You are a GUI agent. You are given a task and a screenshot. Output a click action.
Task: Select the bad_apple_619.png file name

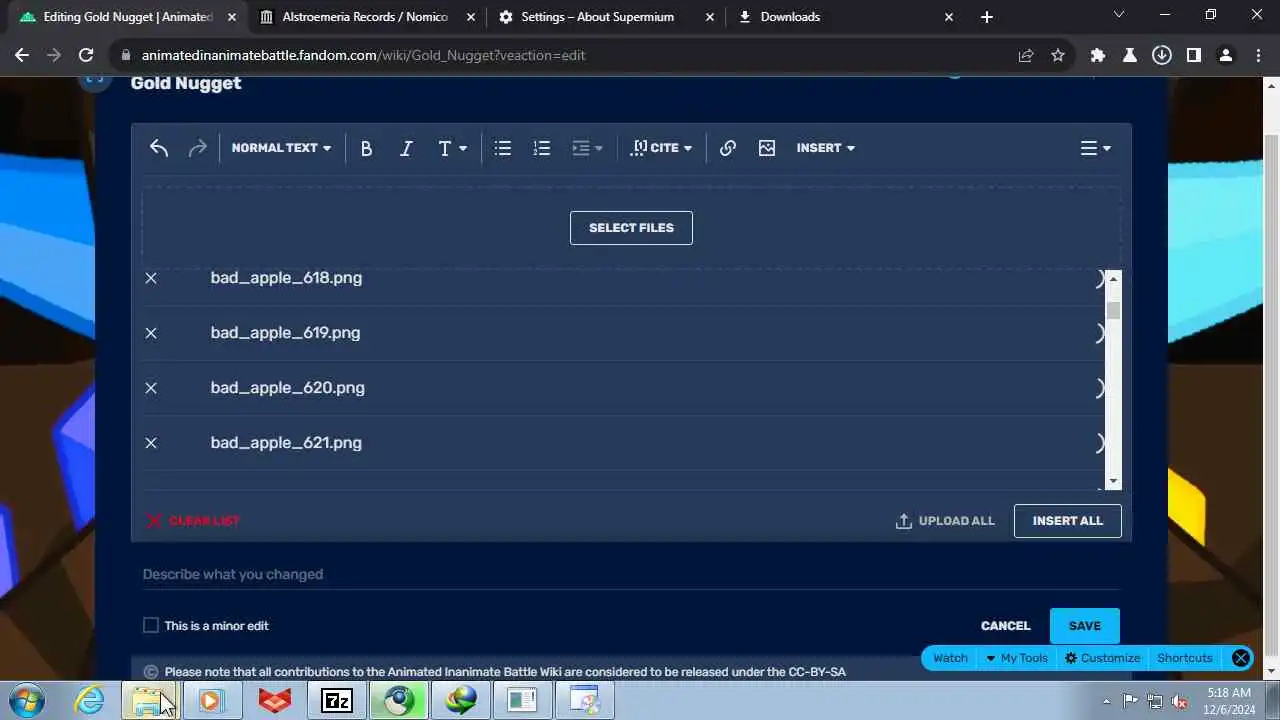285,333
